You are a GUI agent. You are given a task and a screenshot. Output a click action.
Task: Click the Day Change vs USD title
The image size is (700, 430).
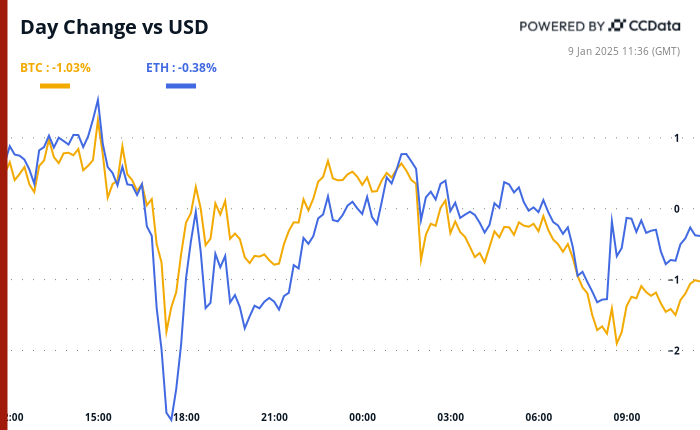click(x=114, y=27)
